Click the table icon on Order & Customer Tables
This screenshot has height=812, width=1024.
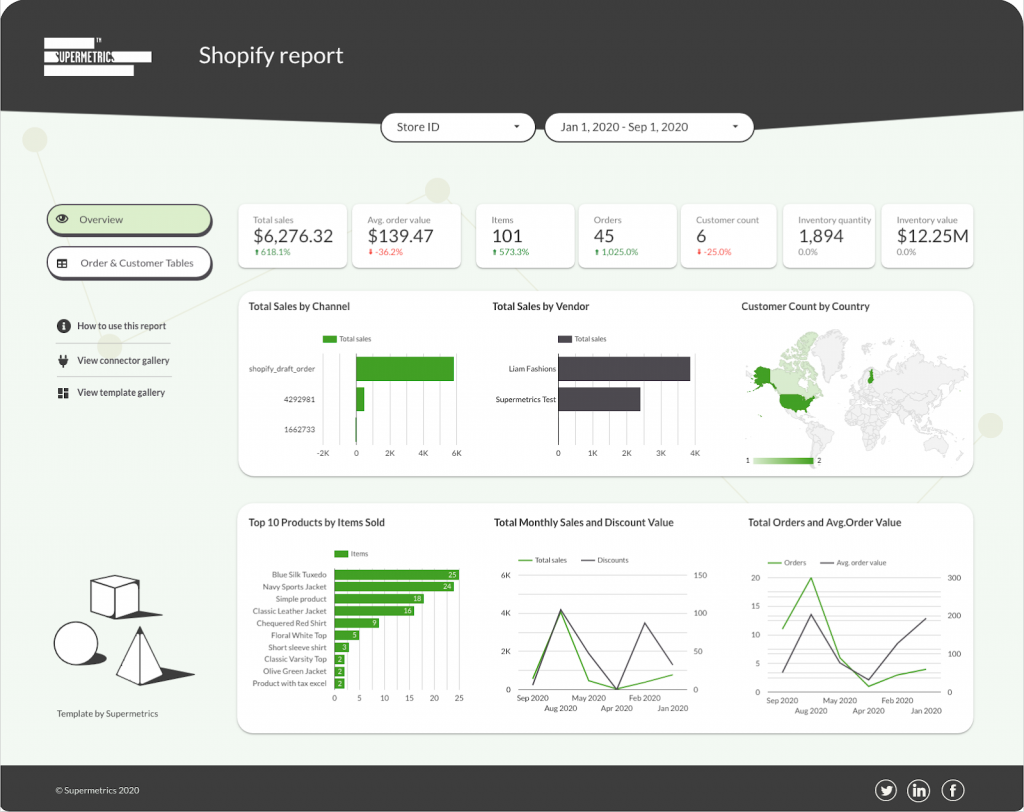pyautogui.click(x=63, y=263)
